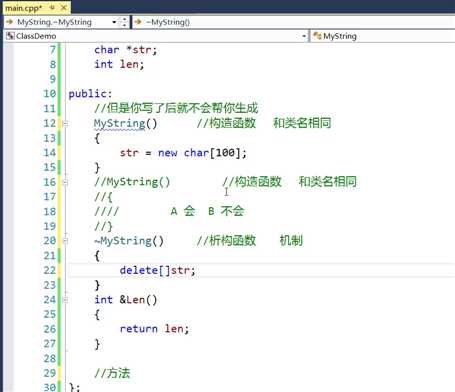Click the arrow icon beside ~MyString()

pos(138,22)
